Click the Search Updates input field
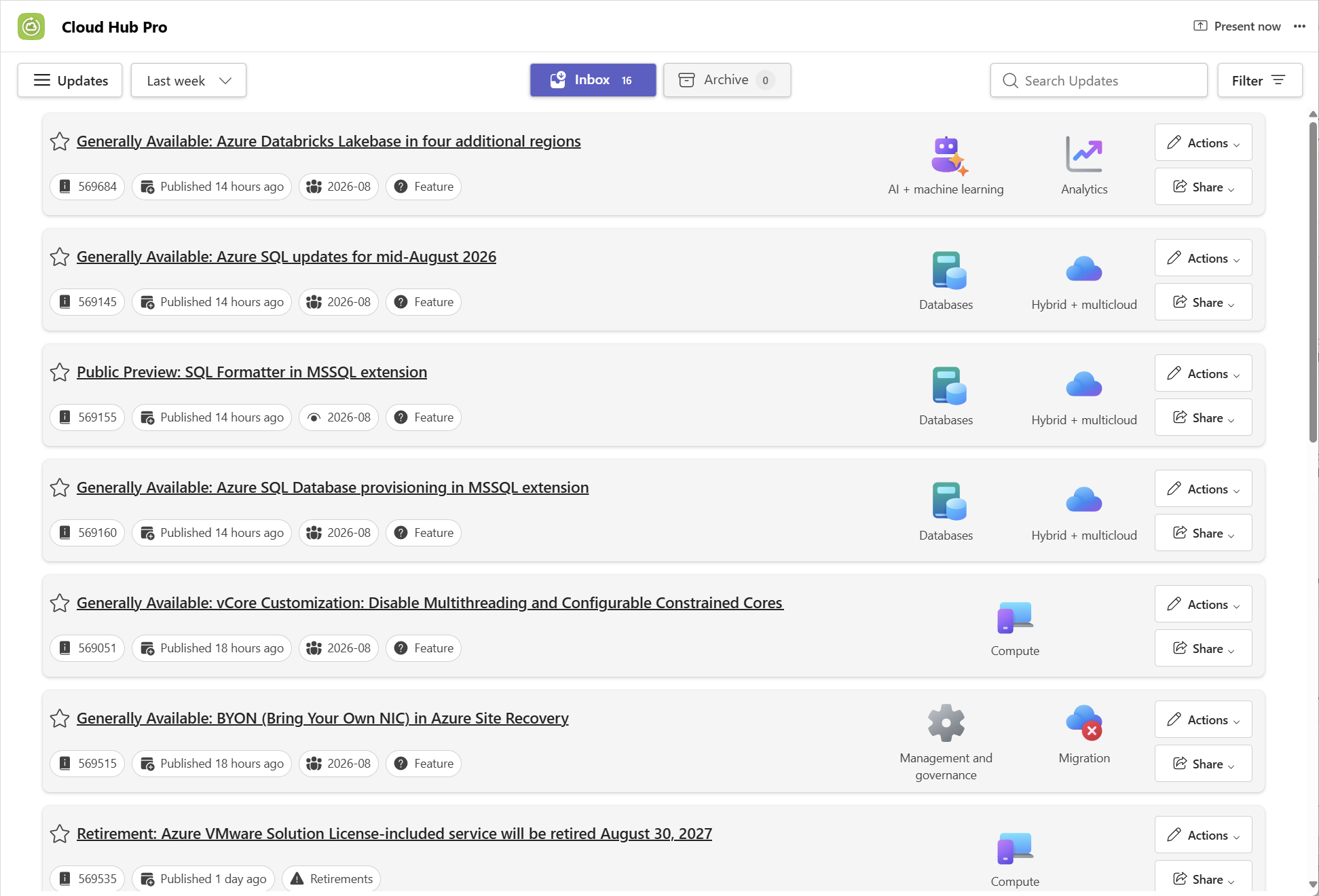 (1098, 80)
